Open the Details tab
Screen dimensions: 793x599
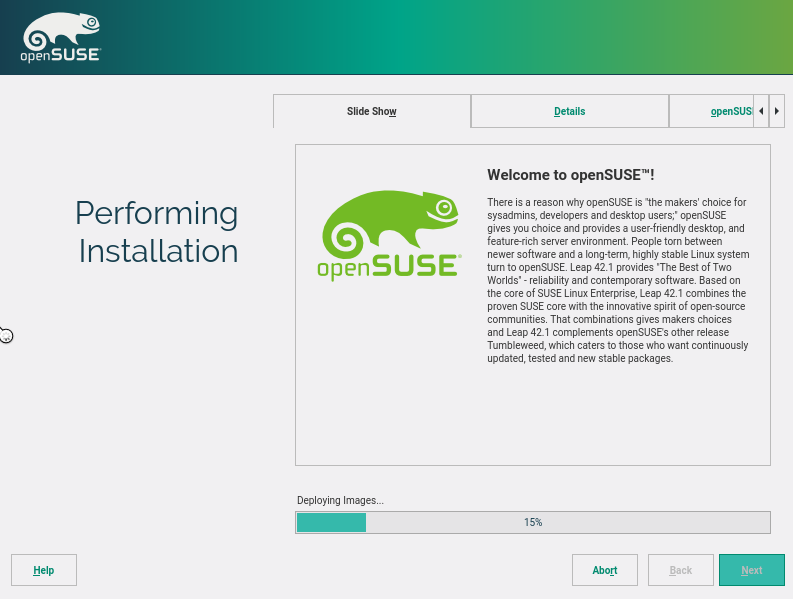pyautogui.click(x=569, y=111)
